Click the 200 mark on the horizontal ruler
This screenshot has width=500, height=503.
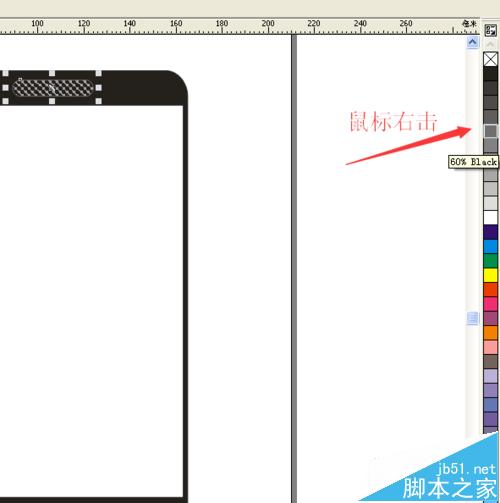(268, 23)
